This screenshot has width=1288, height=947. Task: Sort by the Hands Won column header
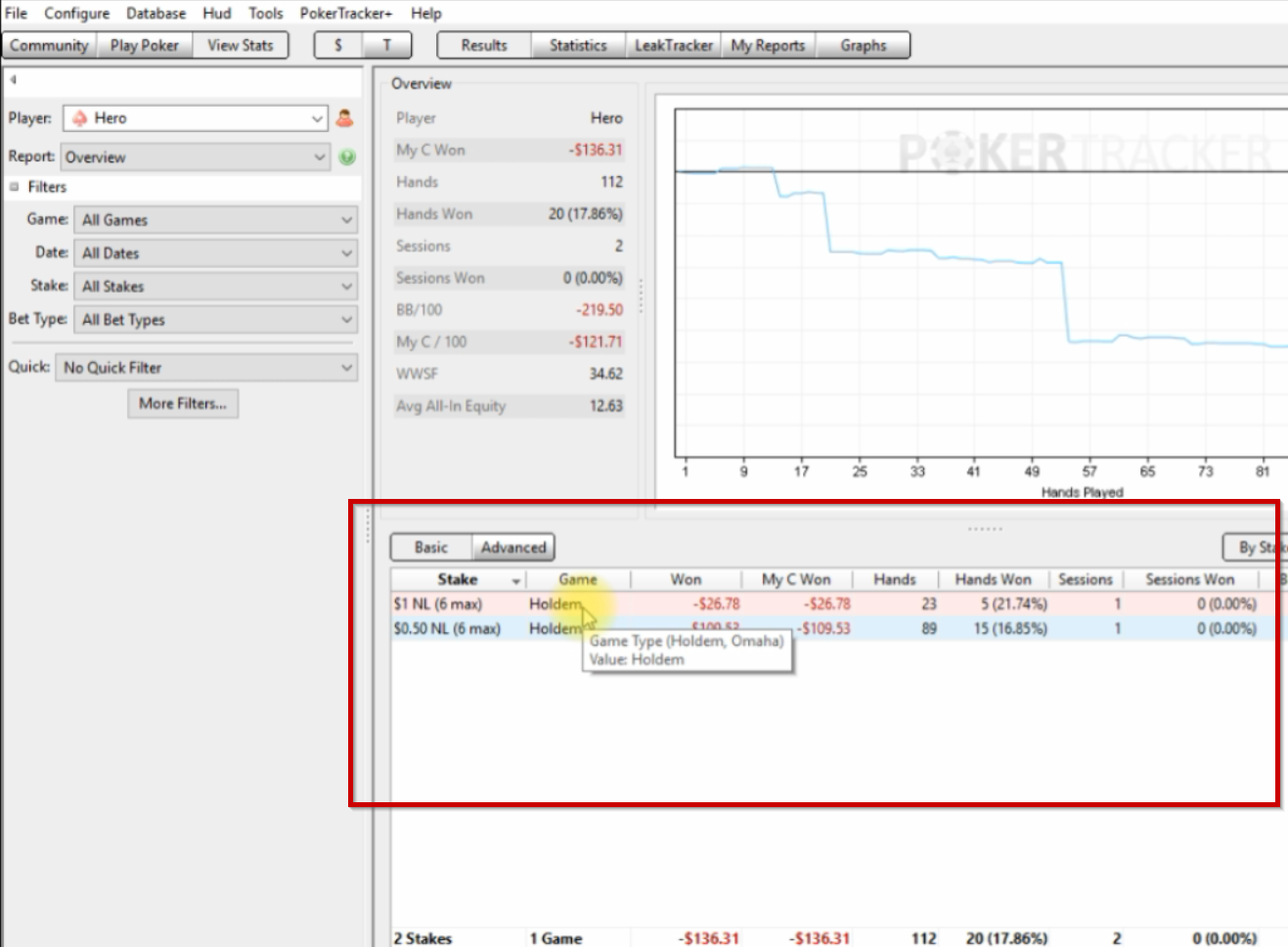click(993, 580)
